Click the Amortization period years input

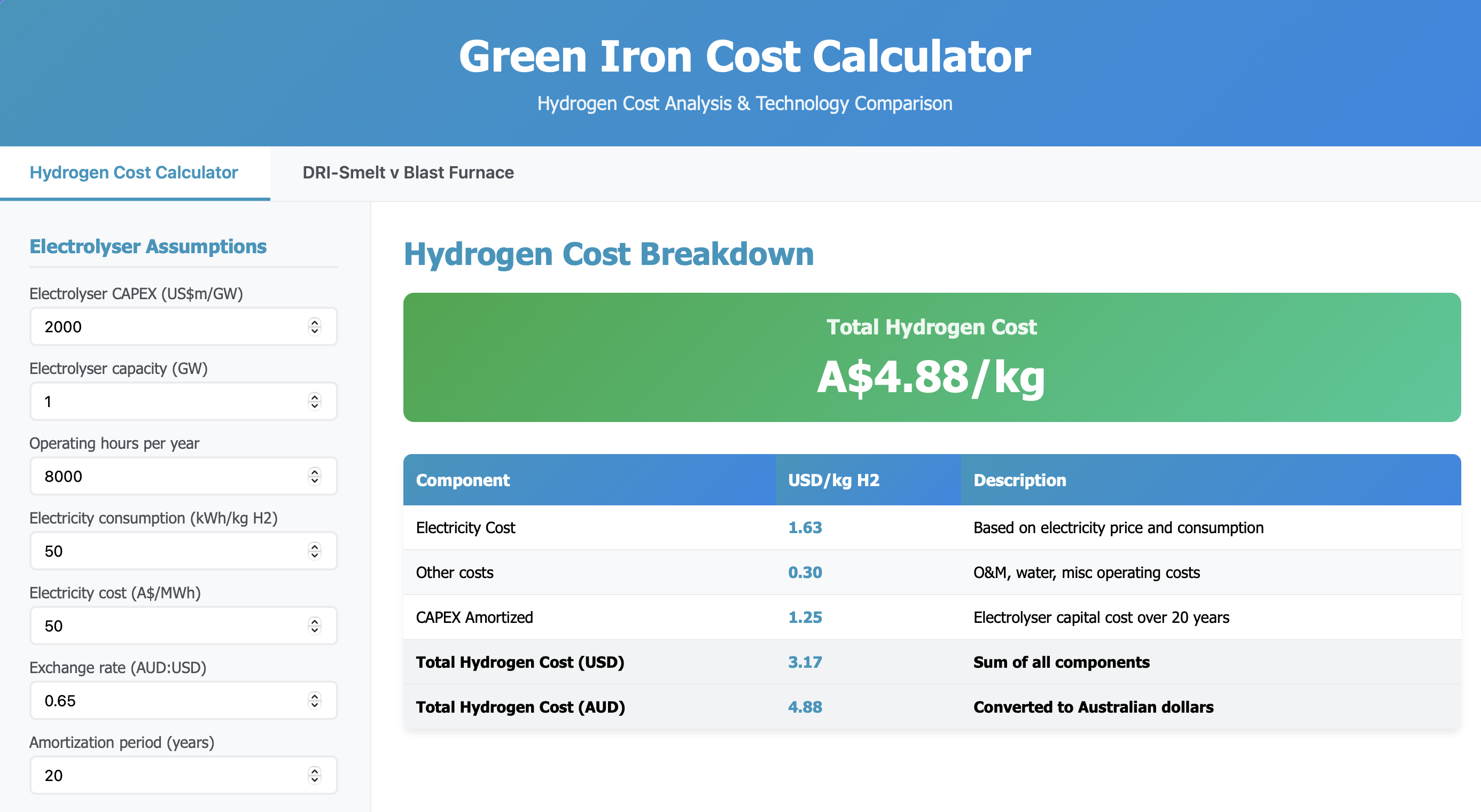(x=167, y=775)
